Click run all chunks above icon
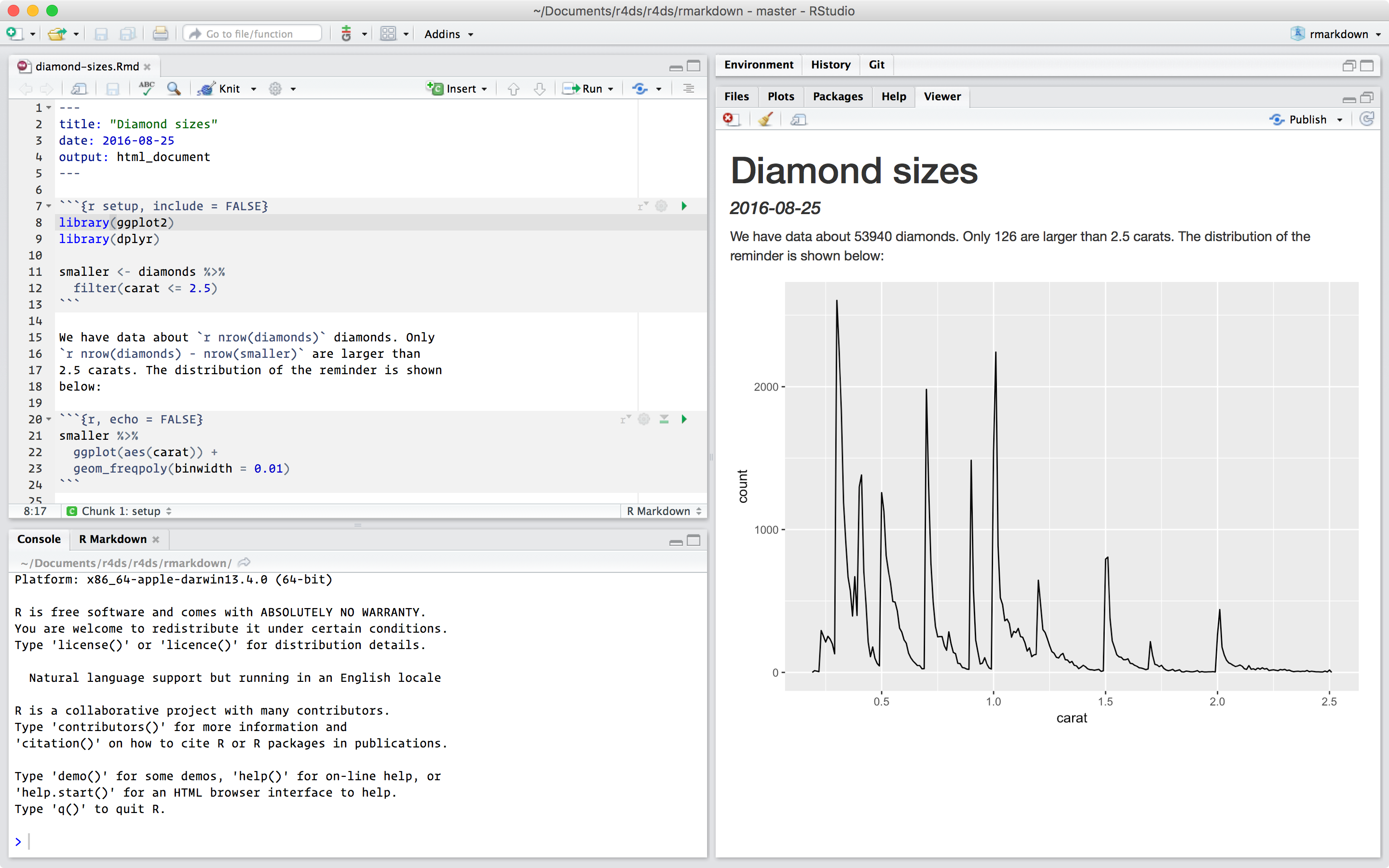The width and height of the screenshot is (1389, 868). tap(664, 419)
